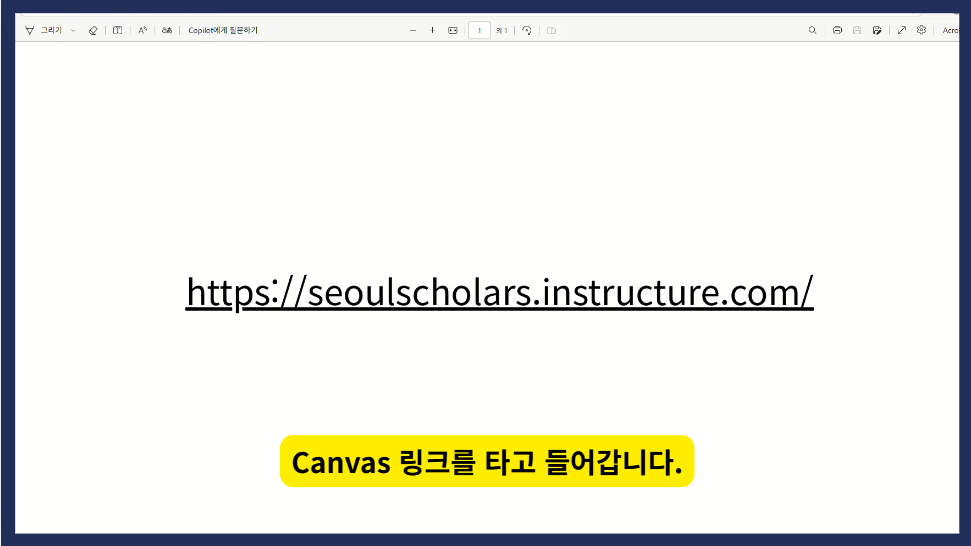Open the search (magnifier) in PDF
Image resolution: width=971 pixels, height=546 pixels.
pos(813,31)
